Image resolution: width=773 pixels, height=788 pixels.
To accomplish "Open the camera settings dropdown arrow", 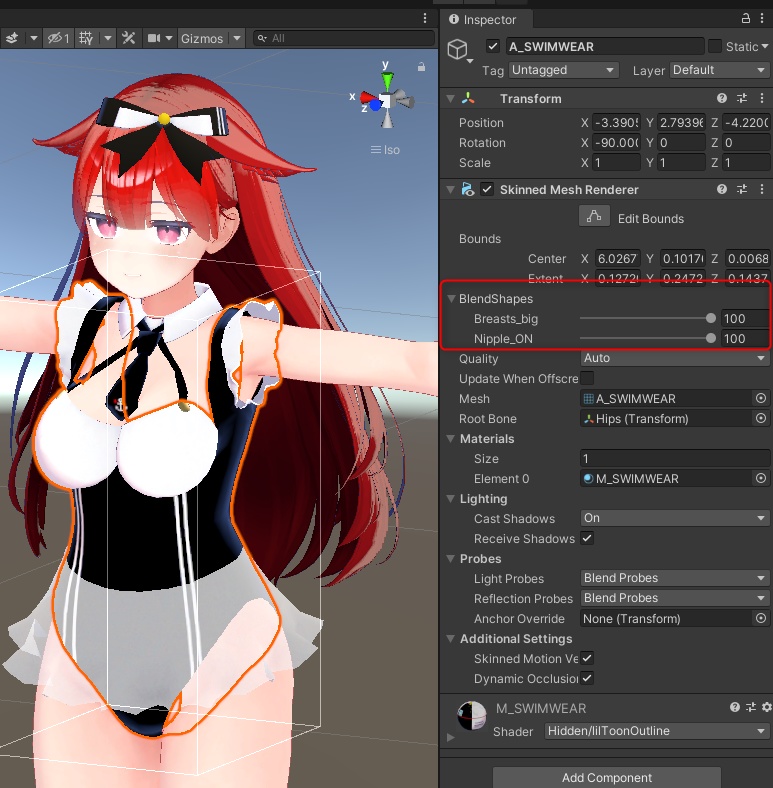I will point(169,38).
